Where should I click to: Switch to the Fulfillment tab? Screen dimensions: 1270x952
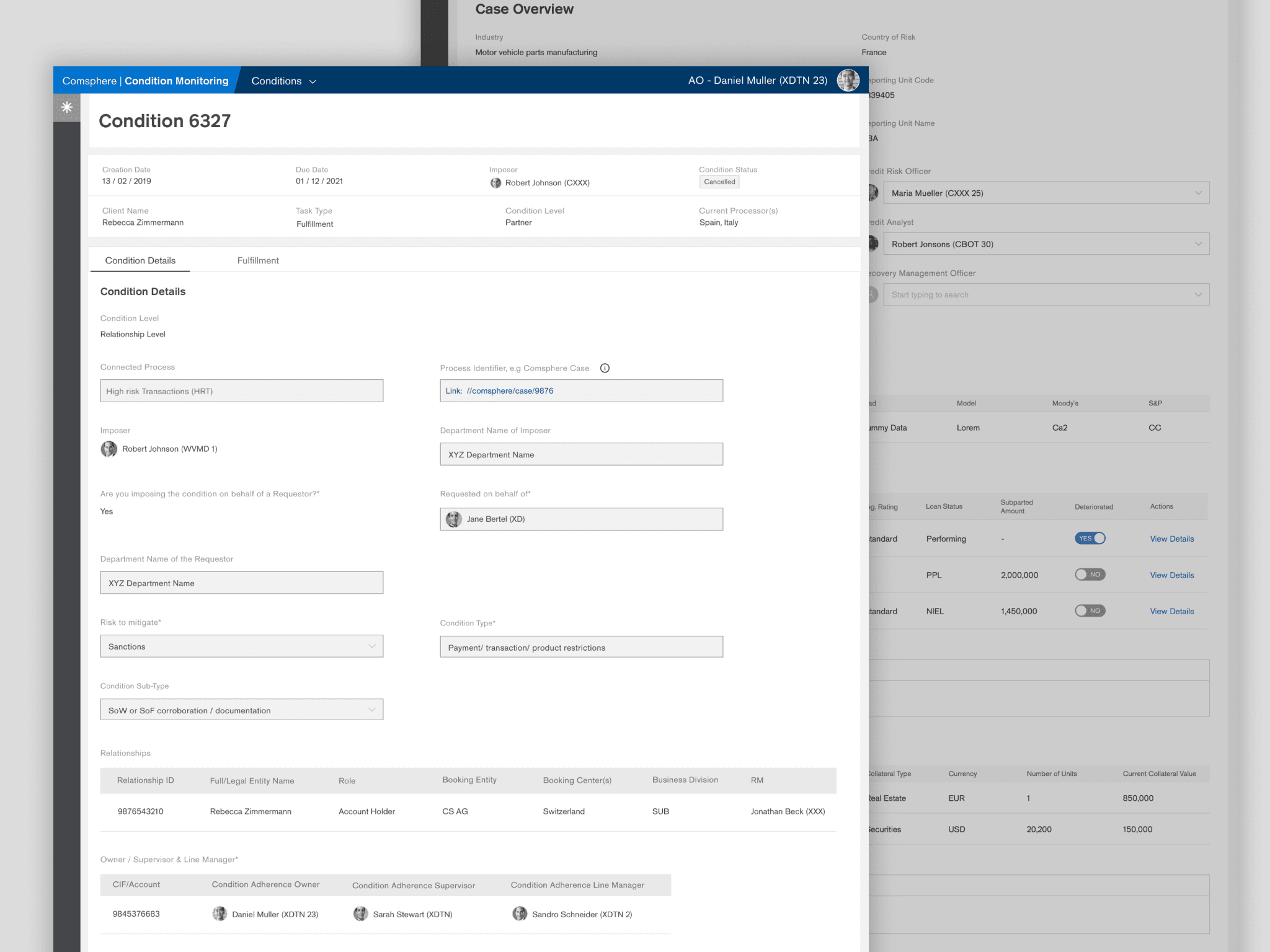coord(258,260)
